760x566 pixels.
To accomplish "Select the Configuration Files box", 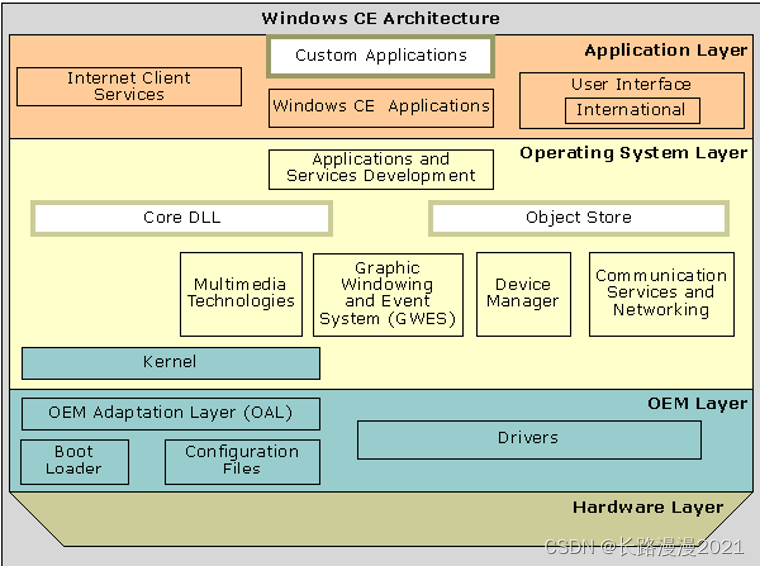I will click(242, 462).
